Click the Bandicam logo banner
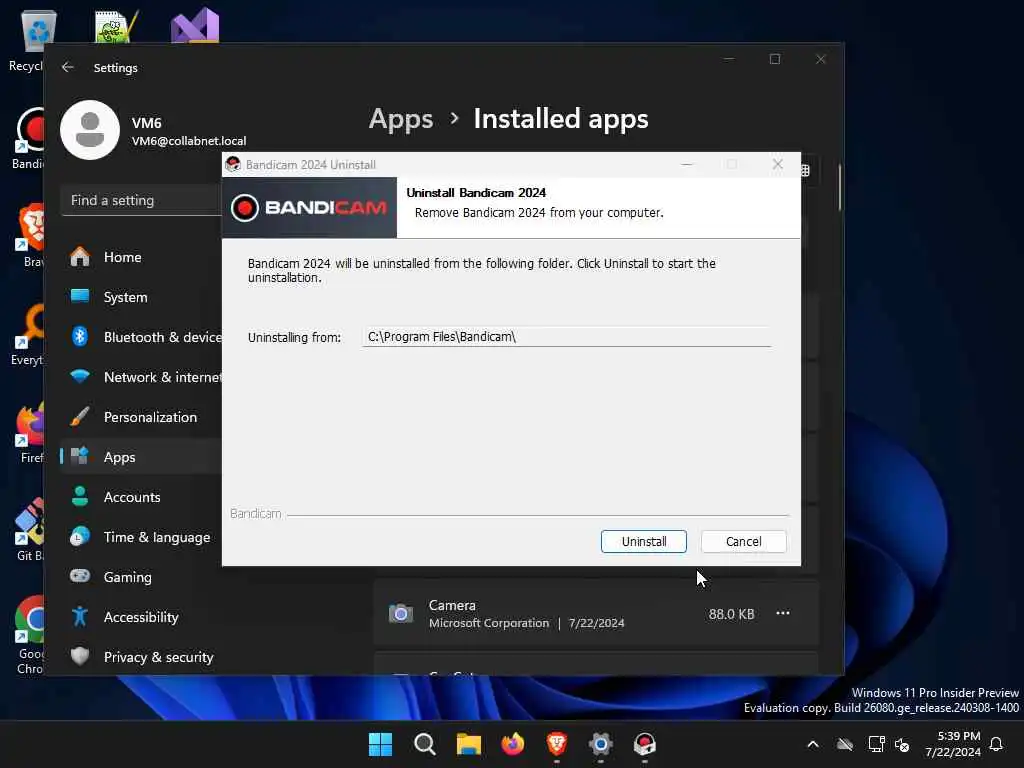This screenshot has height=768, width=1024. click(x=309, y=208)
